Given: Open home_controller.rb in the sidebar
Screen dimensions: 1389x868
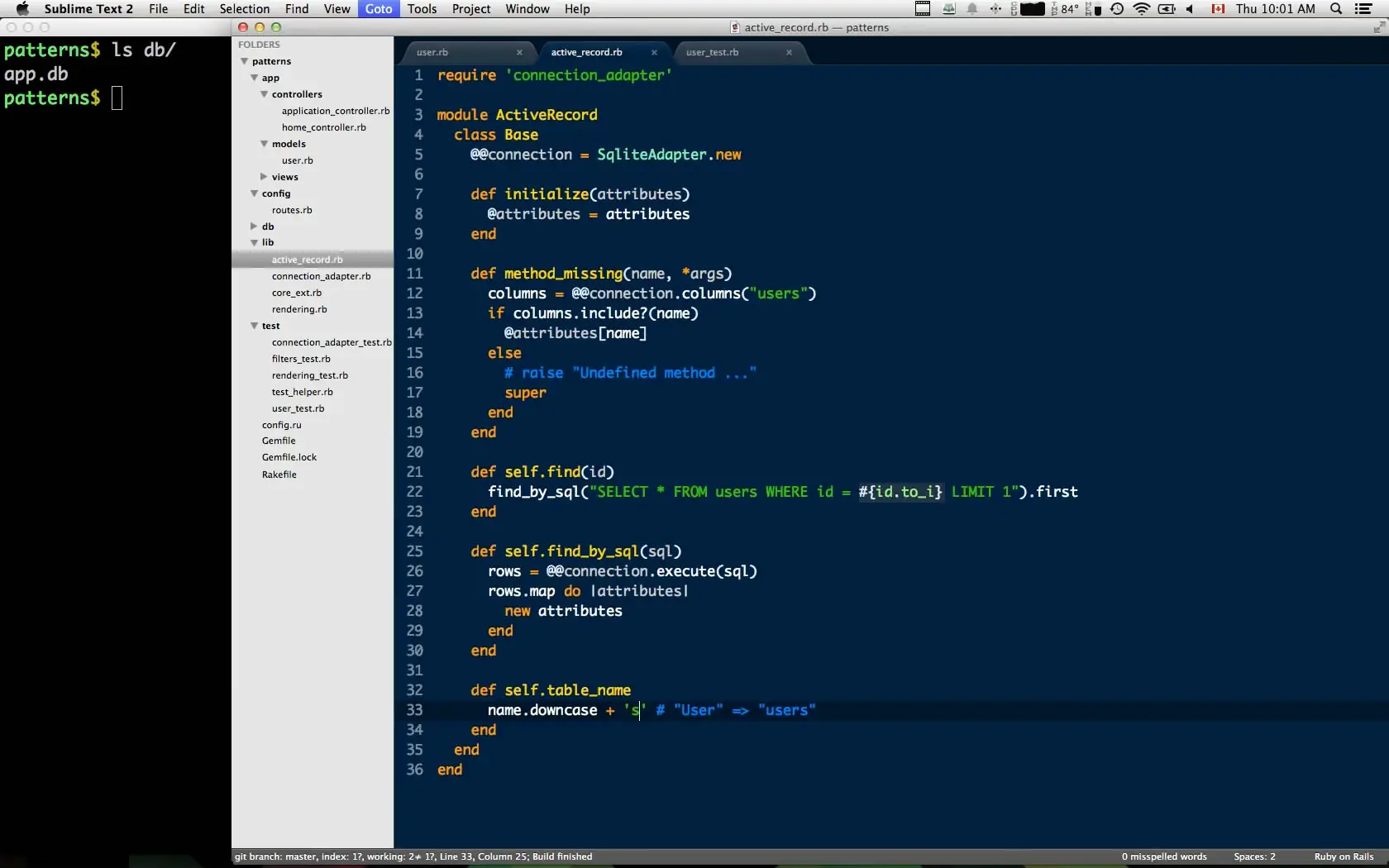Looking at the screenshot, I should 323,127.
